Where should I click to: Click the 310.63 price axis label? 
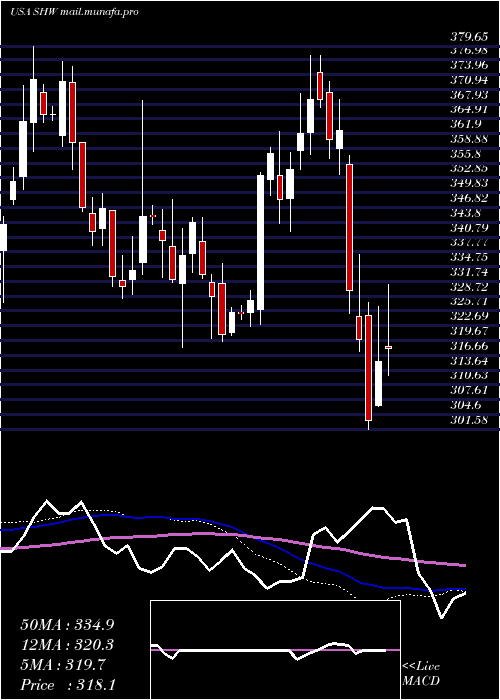pos(468,375)
